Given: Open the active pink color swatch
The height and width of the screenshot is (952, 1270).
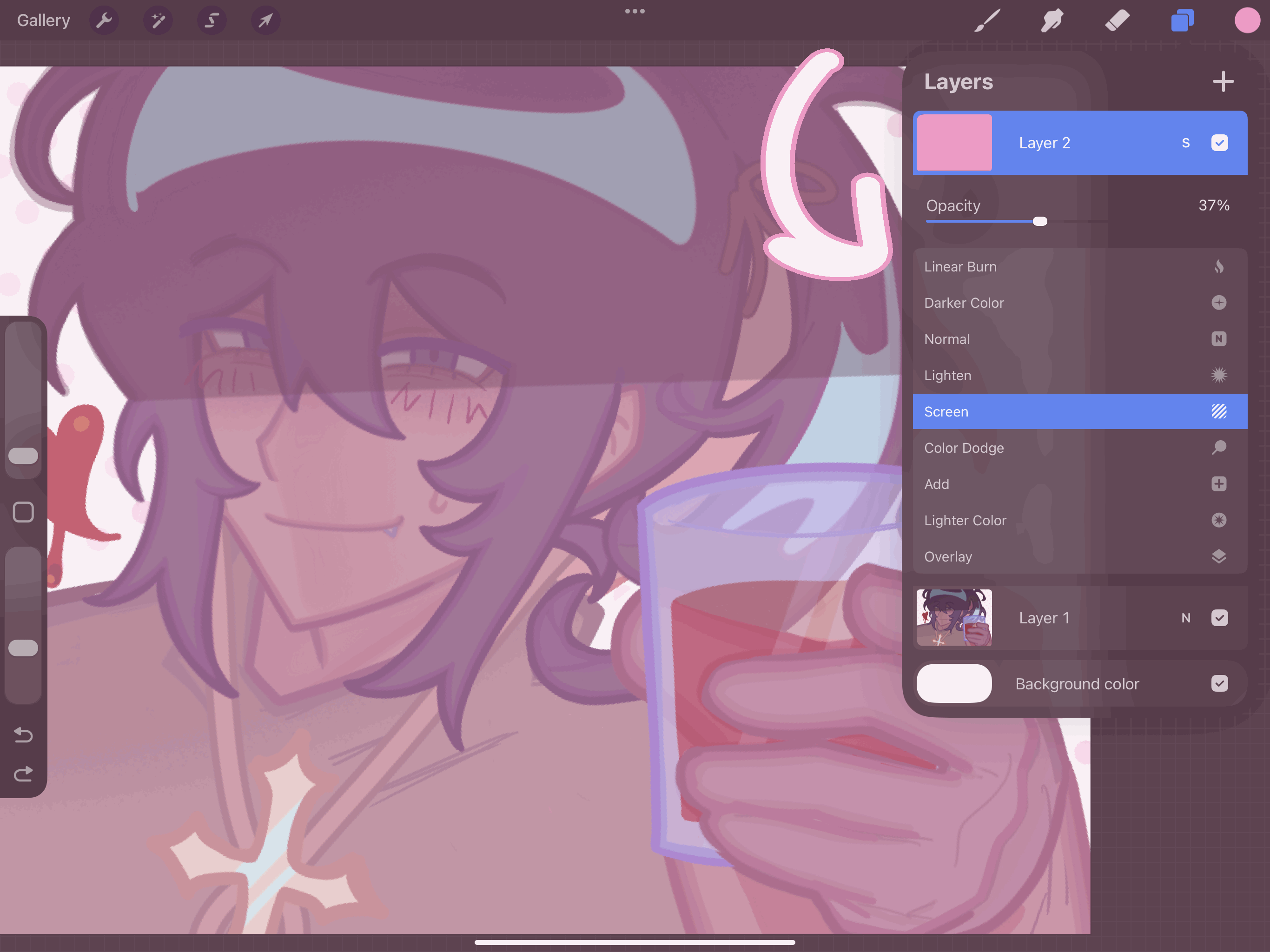Looking at the screenshot, I should (x=1246, y=20).
